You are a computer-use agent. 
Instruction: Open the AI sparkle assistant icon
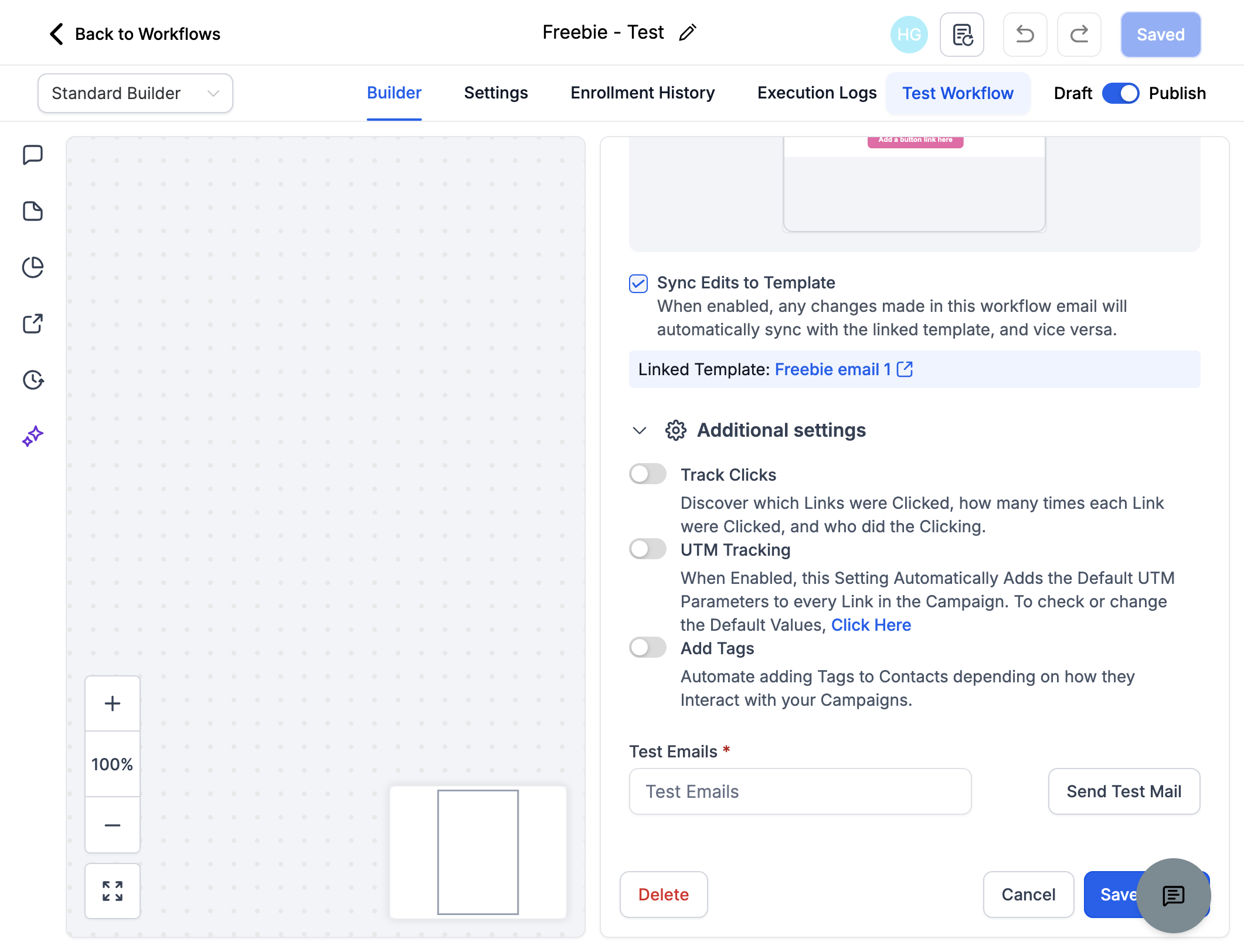(x=33, y=436)
